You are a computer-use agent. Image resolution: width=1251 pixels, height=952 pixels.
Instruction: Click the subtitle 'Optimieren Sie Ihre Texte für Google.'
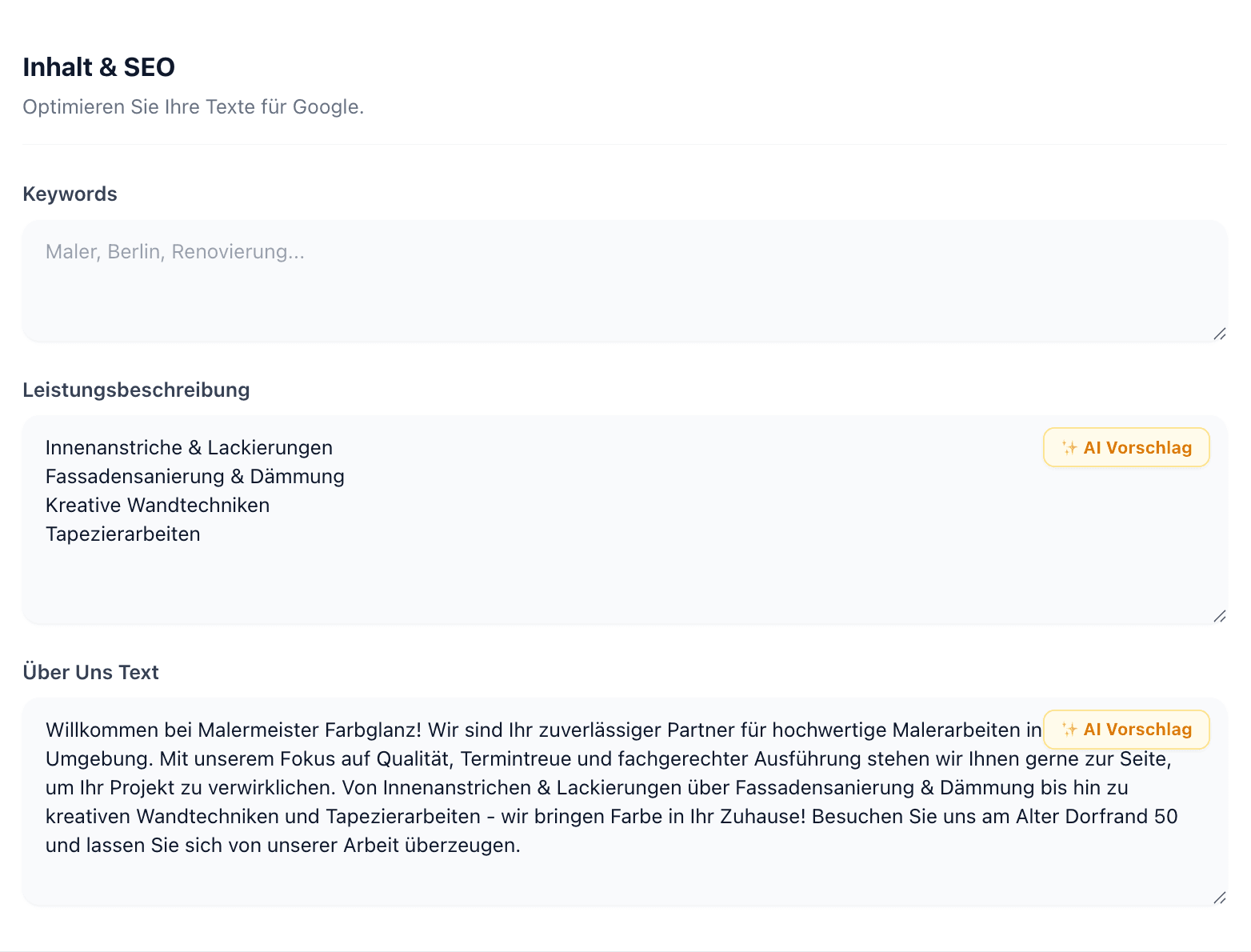pos(194,106)
